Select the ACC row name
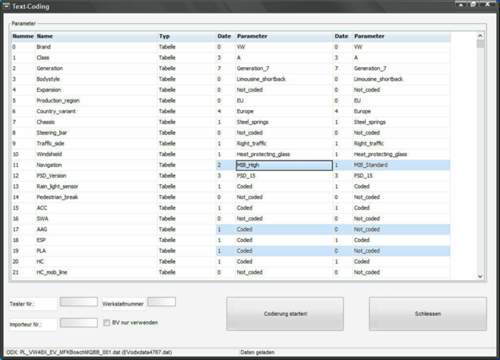The width and height of the screenshot is (500, 360). click(x=42, y=208)
